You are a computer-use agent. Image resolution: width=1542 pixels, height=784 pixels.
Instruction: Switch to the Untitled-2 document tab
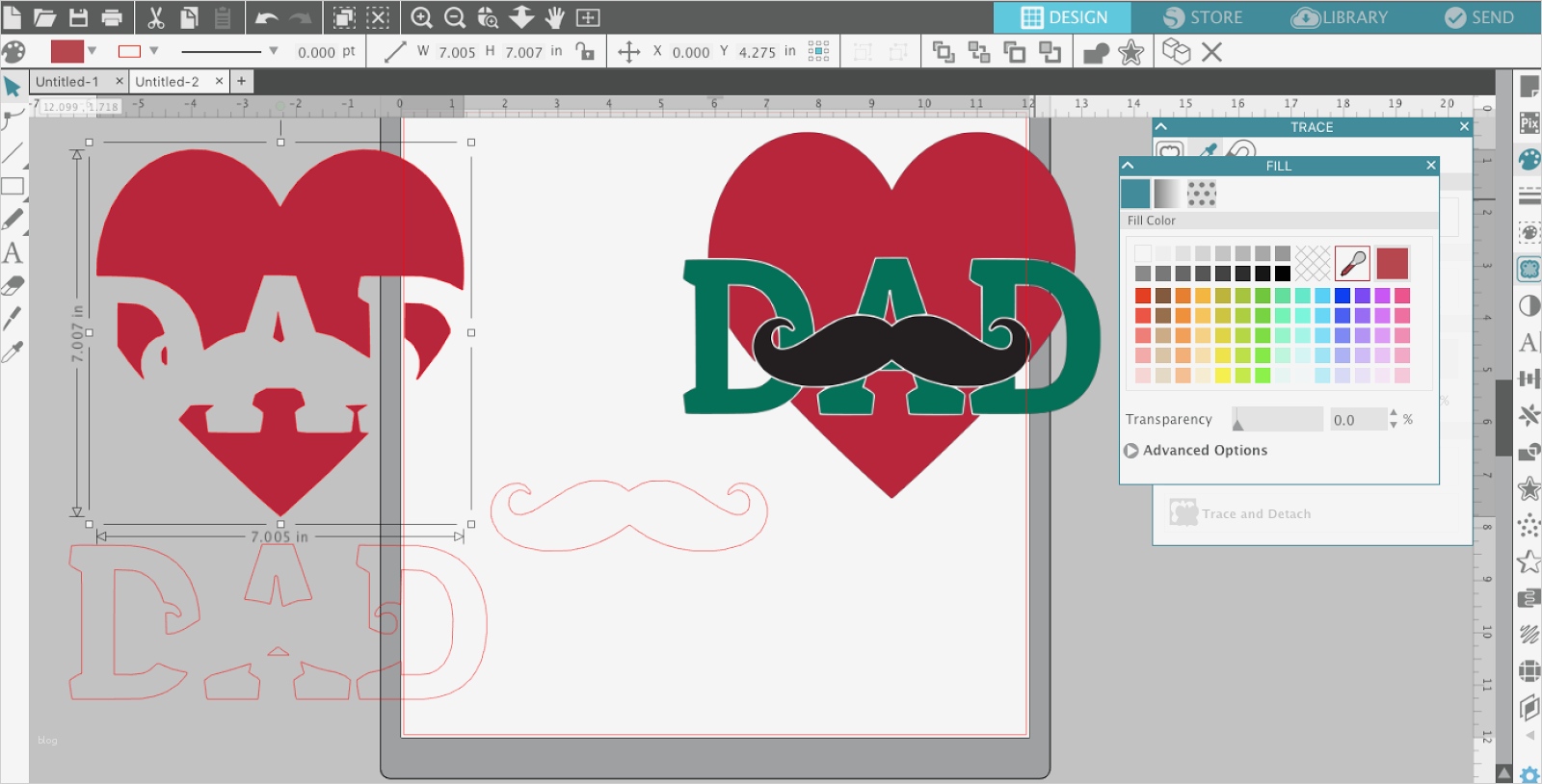pos(168,82)
